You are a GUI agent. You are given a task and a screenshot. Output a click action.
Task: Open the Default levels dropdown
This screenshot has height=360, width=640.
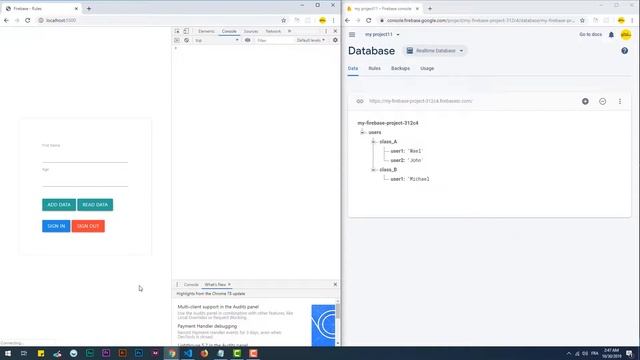[x=311, y=40]
